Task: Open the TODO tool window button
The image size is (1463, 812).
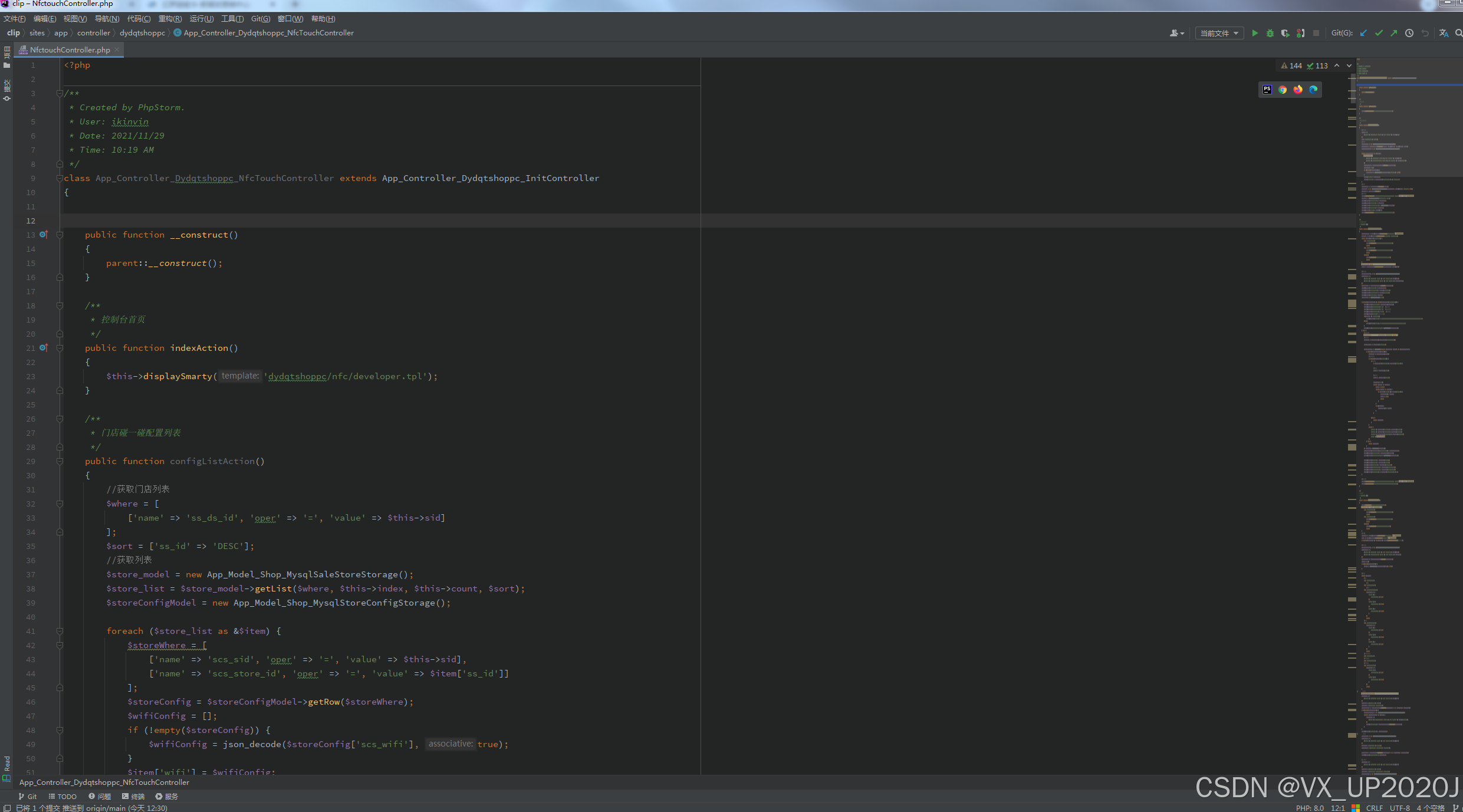Action: coord(63,796)
